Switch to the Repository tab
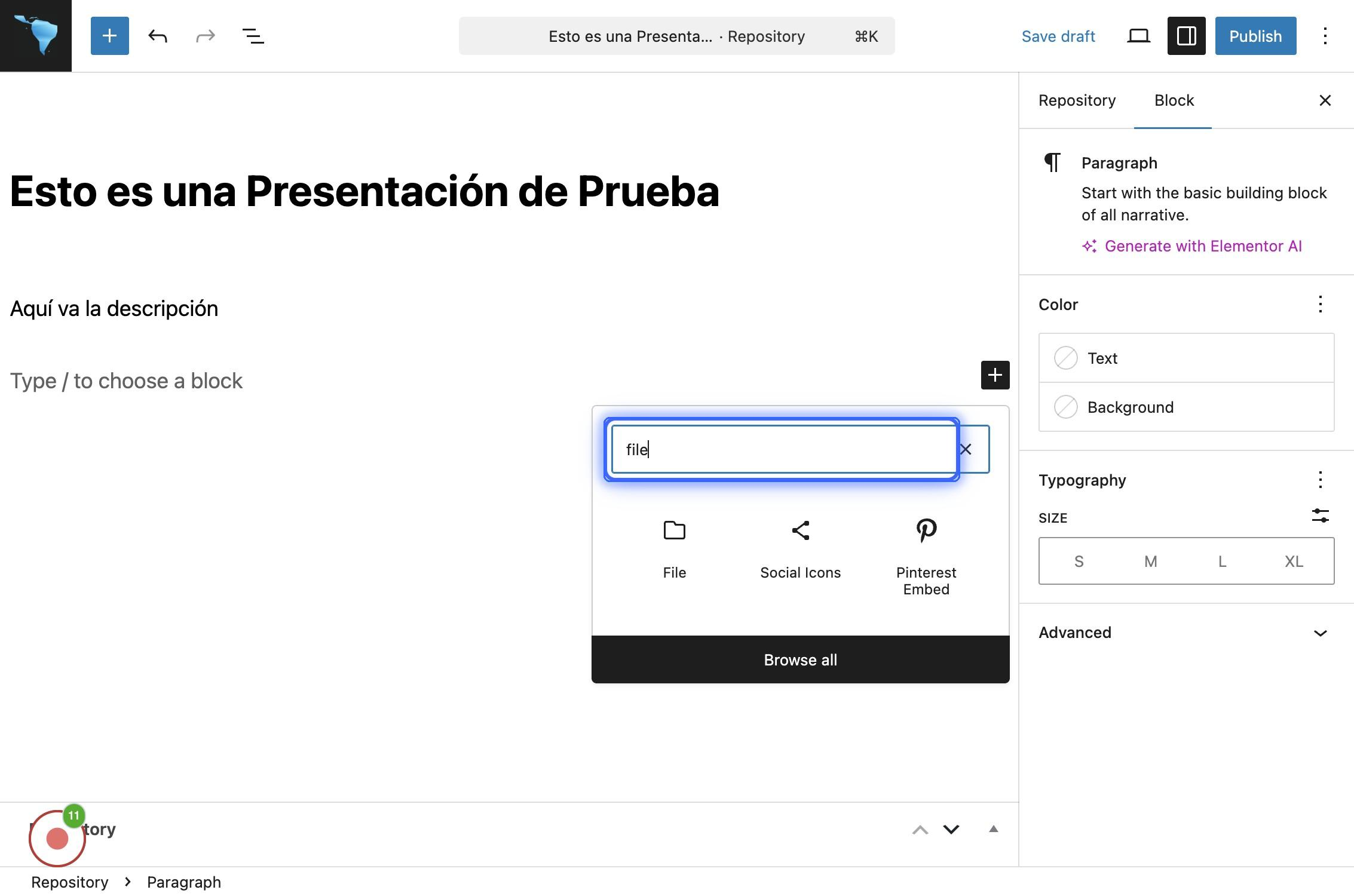 click(1077, 100)
